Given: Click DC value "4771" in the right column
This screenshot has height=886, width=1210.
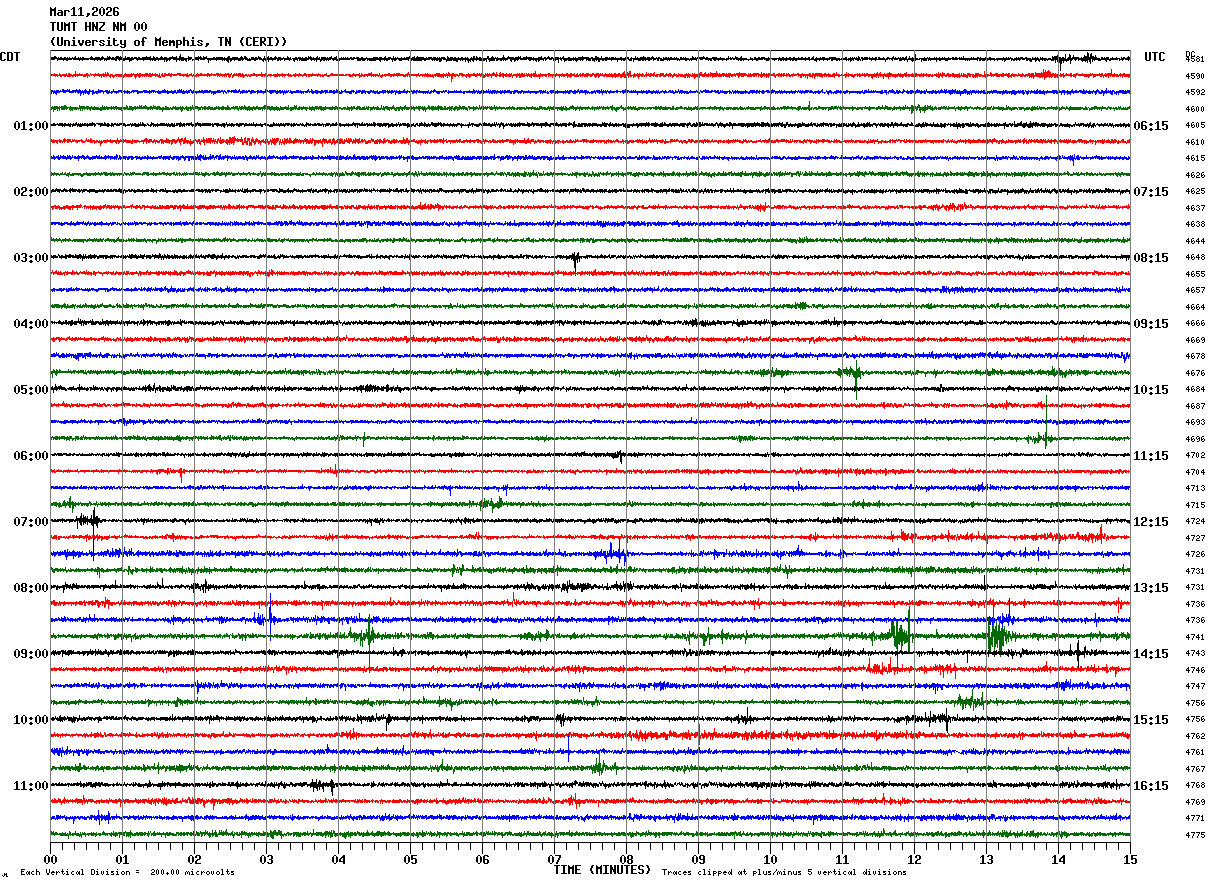Looking at the screenshot, I should click(x=1194, y=819).
